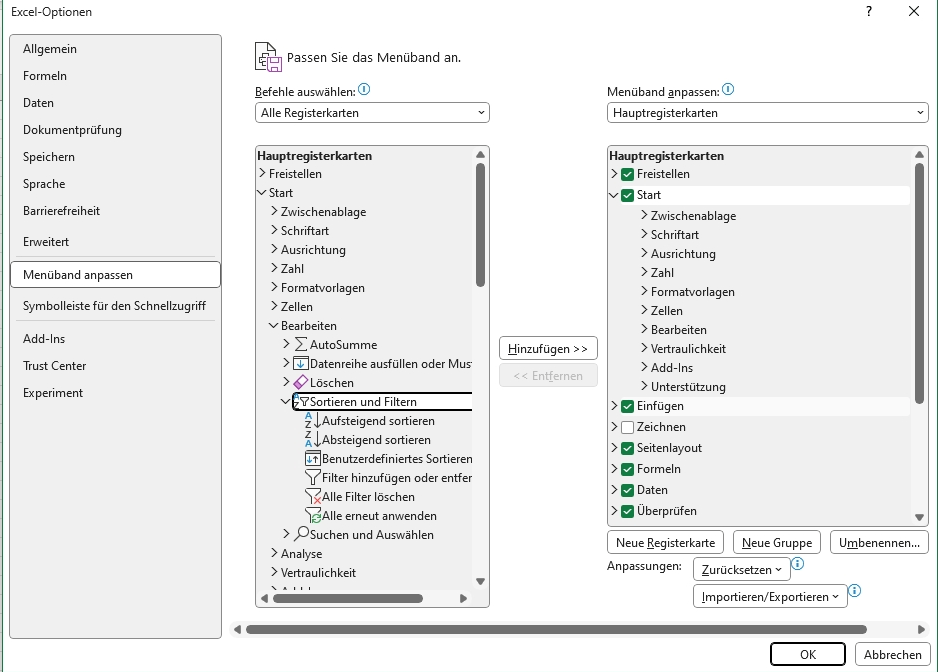Click the Aufsteigend sortieren A-Z icon

tap(313, 421)
